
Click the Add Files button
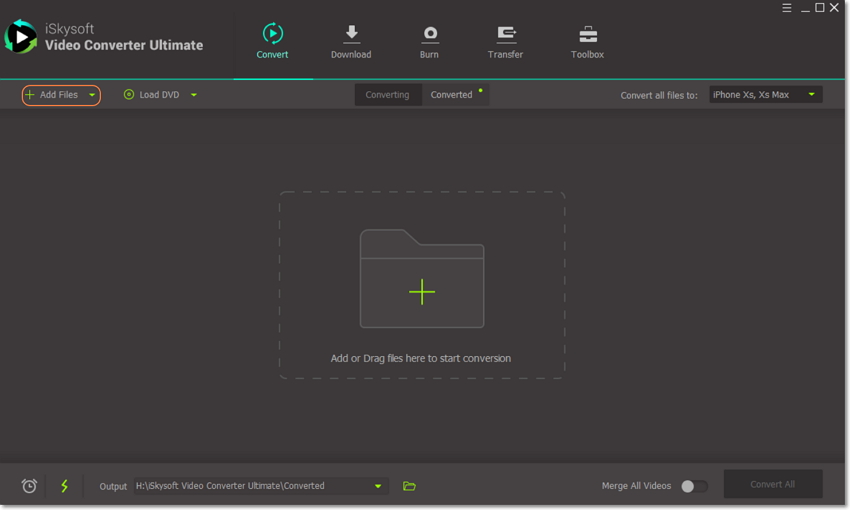[53, 95]
